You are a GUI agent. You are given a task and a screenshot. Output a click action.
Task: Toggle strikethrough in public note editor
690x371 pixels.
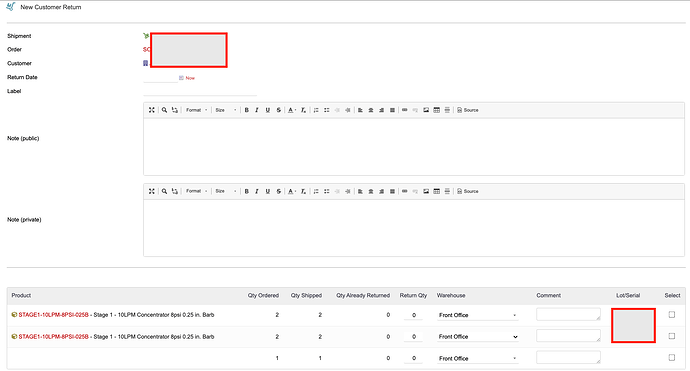pos(279,110)
